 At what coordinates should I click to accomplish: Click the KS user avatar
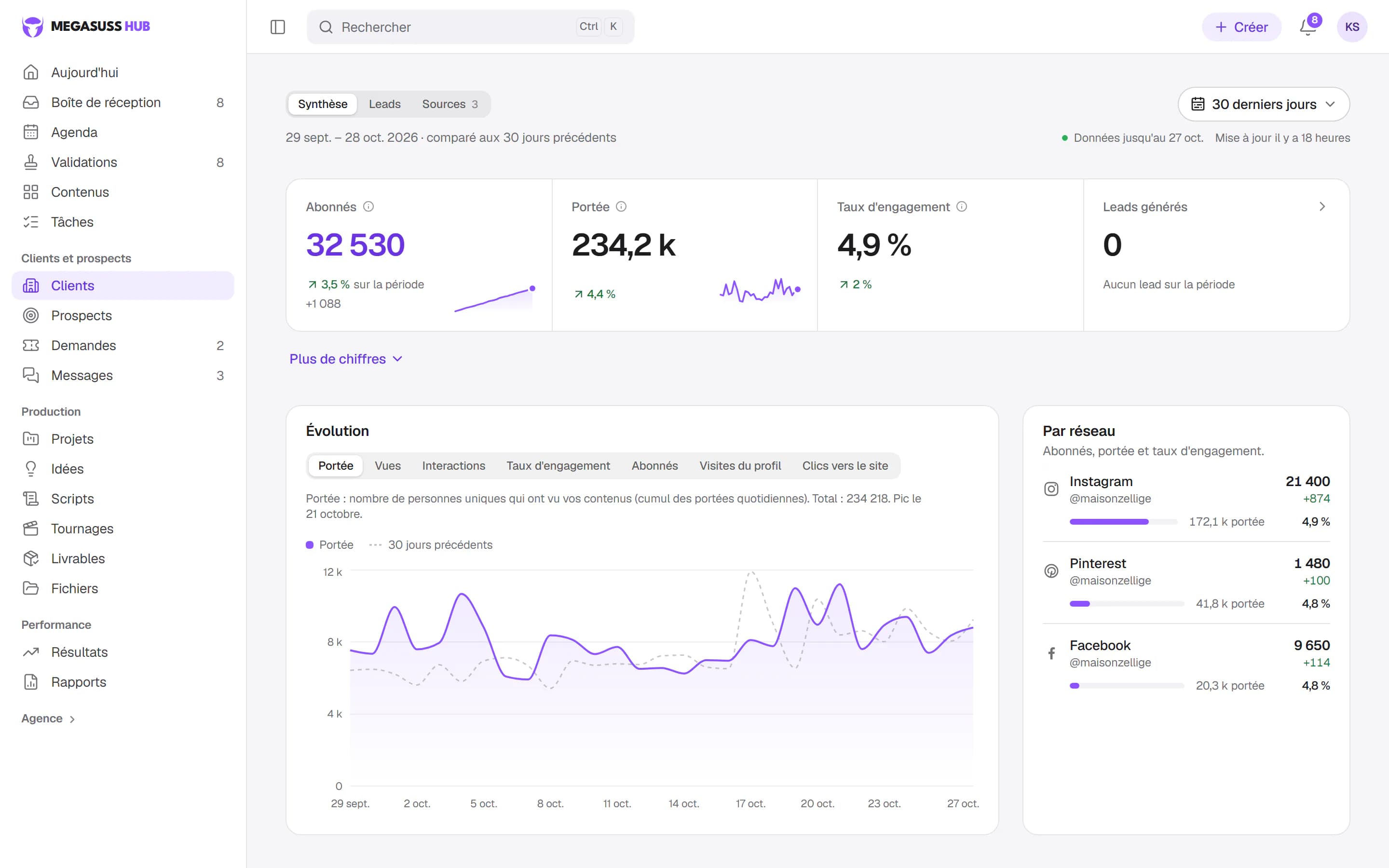tap(1352, 27)
